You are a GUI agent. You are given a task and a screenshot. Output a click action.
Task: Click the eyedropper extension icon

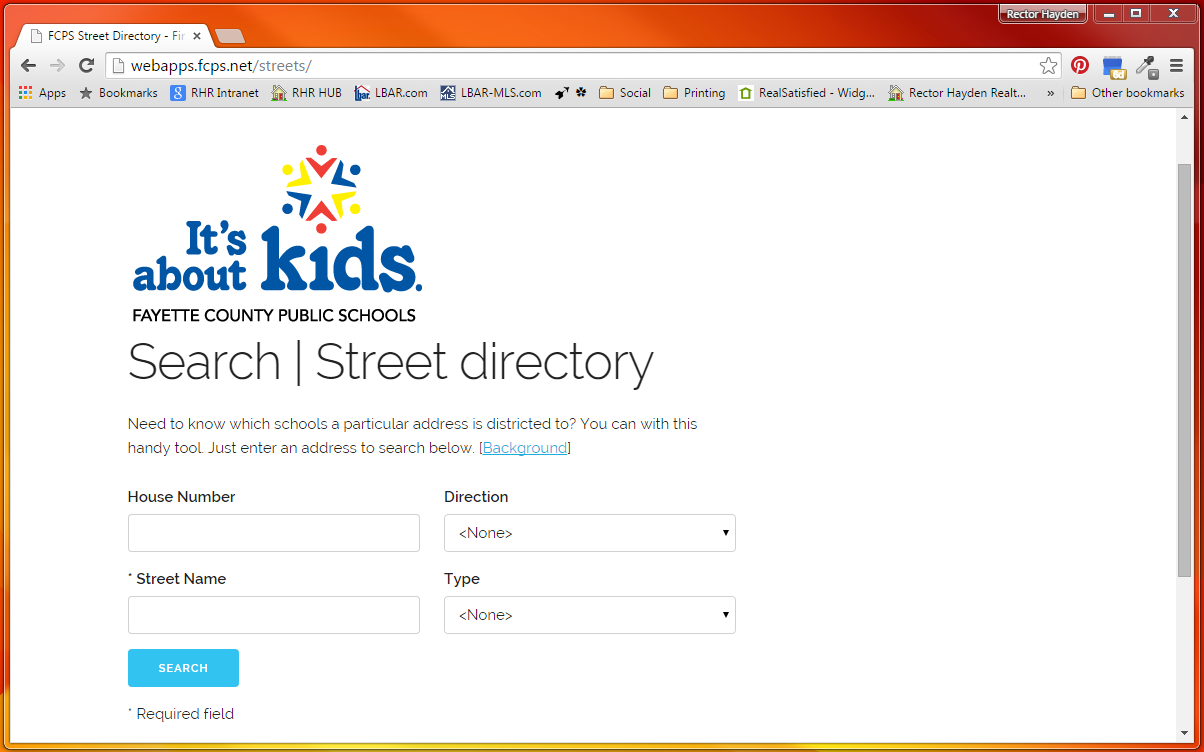tap(1146, 67)
